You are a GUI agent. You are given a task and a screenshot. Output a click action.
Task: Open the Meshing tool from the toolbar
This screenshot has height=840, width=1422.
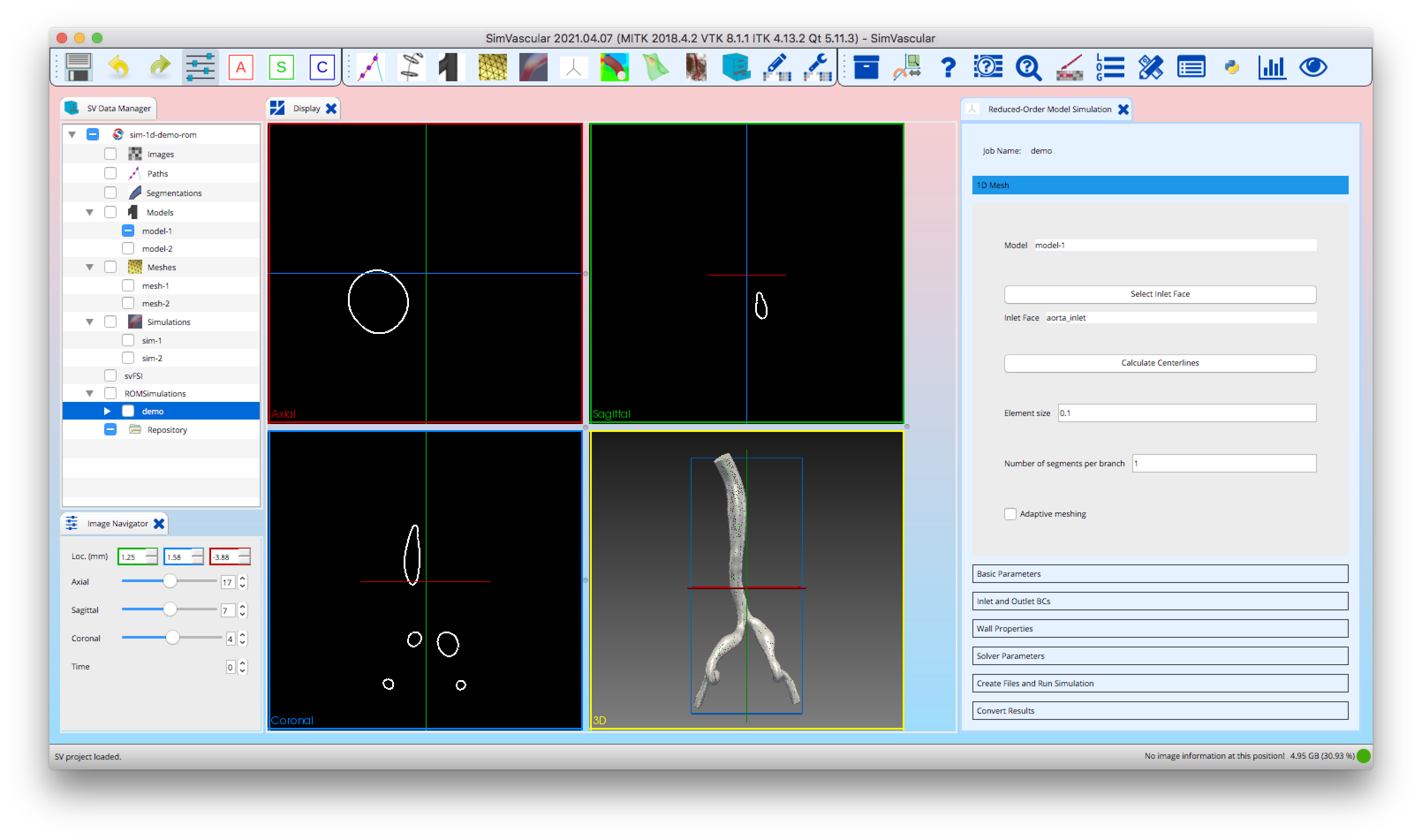(492, 67)
